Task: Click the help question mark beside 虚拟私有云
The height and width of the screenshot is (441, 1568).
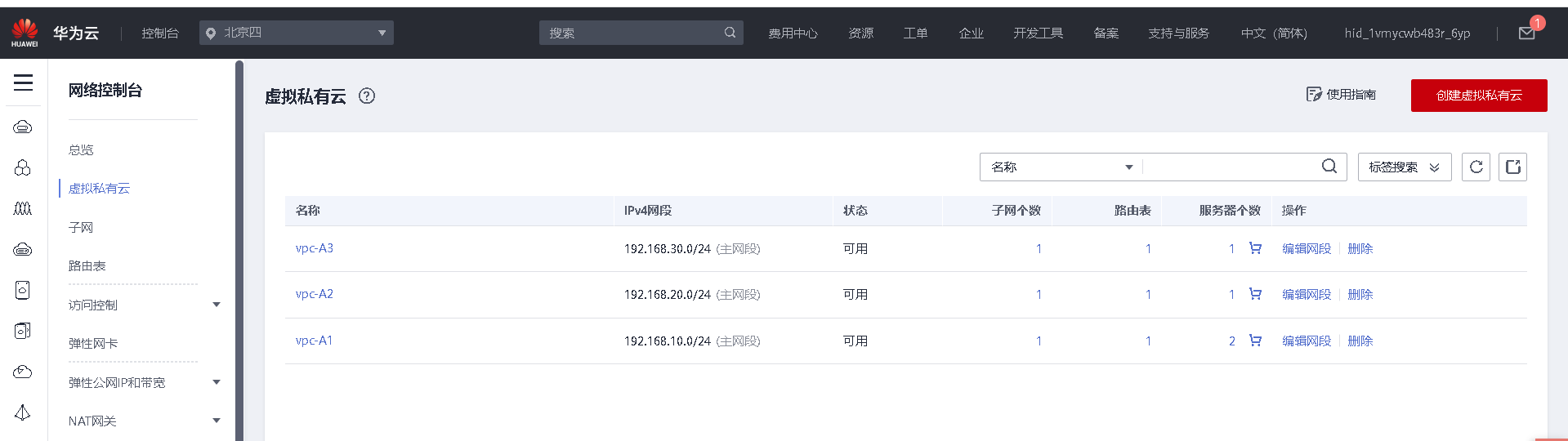Action: pyautogui.click(x=367, y=96)
